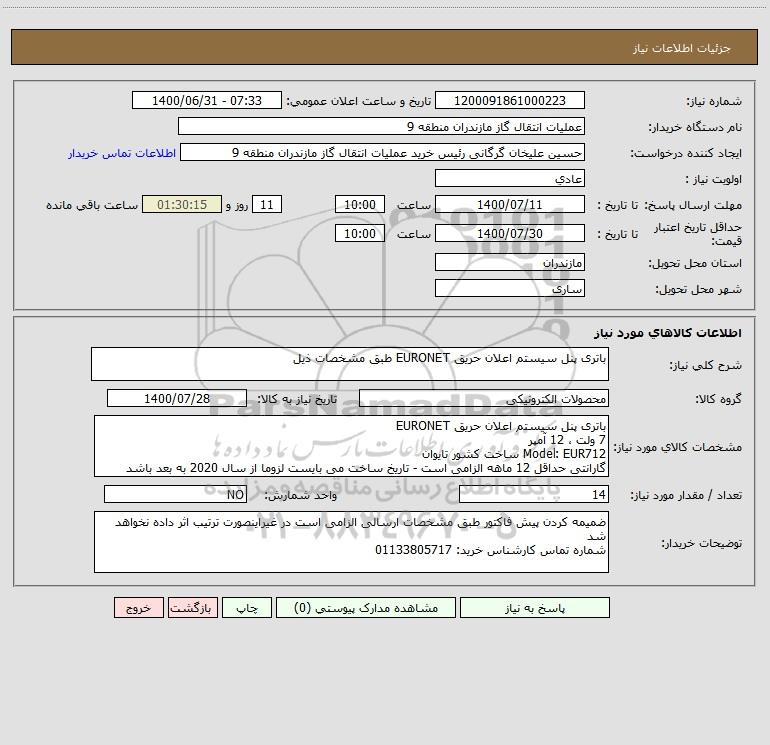Image resolution: width=770 pixels, height=745 pixels.
Task: Click buyer name field عملیات انتقال گاز مازندران
Action: tap(381, 126)
